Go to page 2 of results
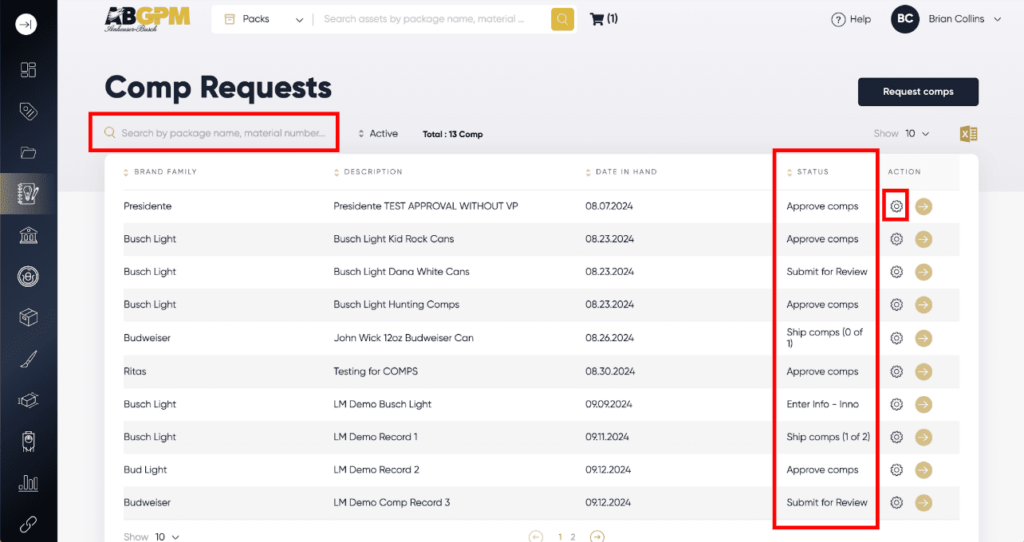The height and width of the screenshot is (542, 1024). point(572,537)
